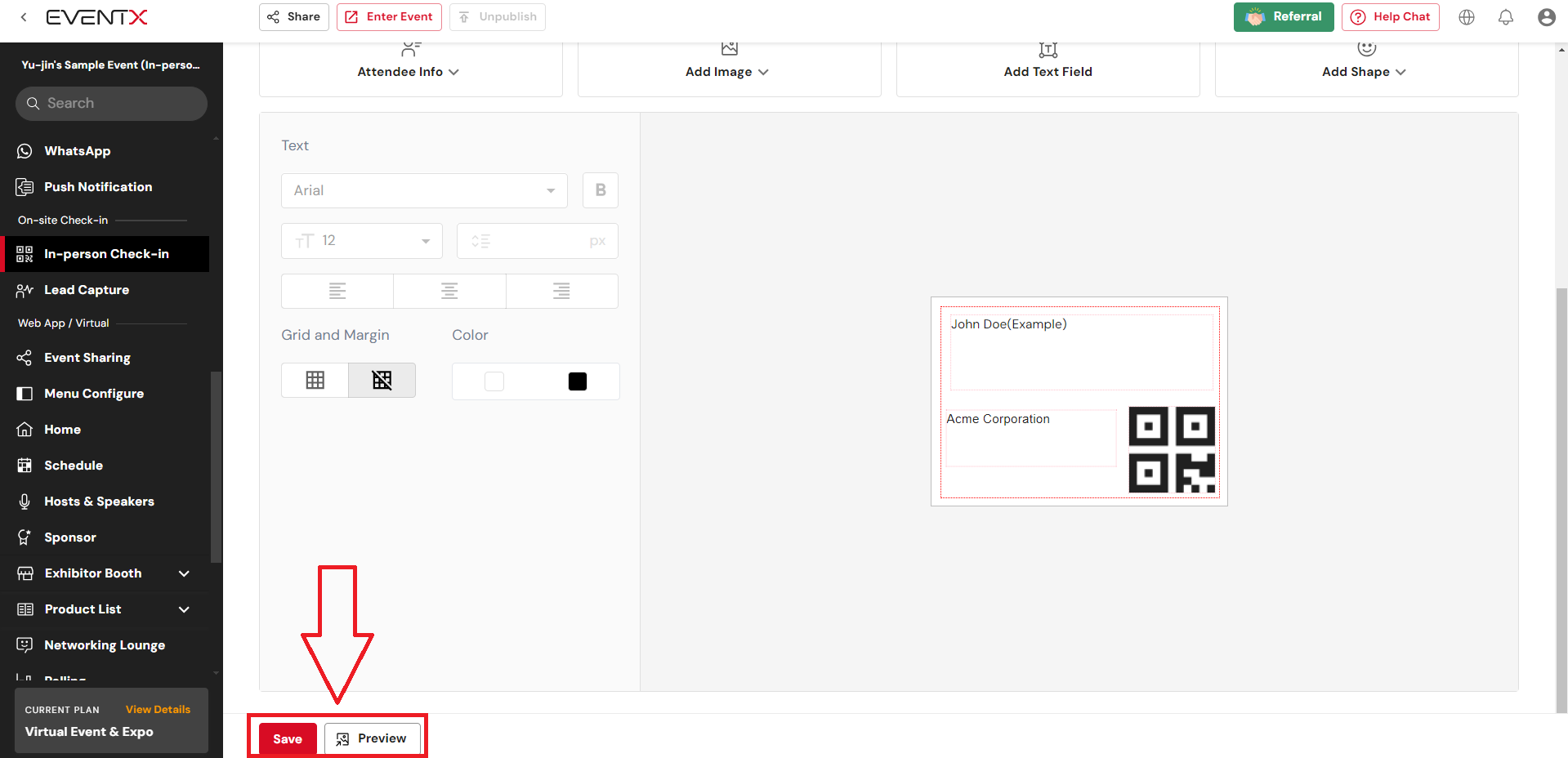The image size is (1568, 758).
Task: Click the Menu Configure icon
Action: (x=25, y=394)
